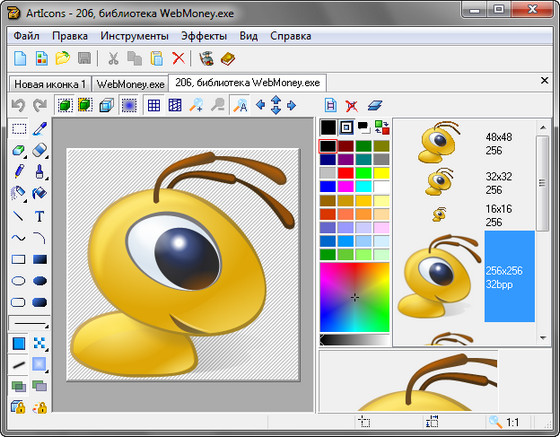Open airbrush tool options small arrow
This screenshot has width=560, height=437.
pyautogui.click(x=25, y=201)
